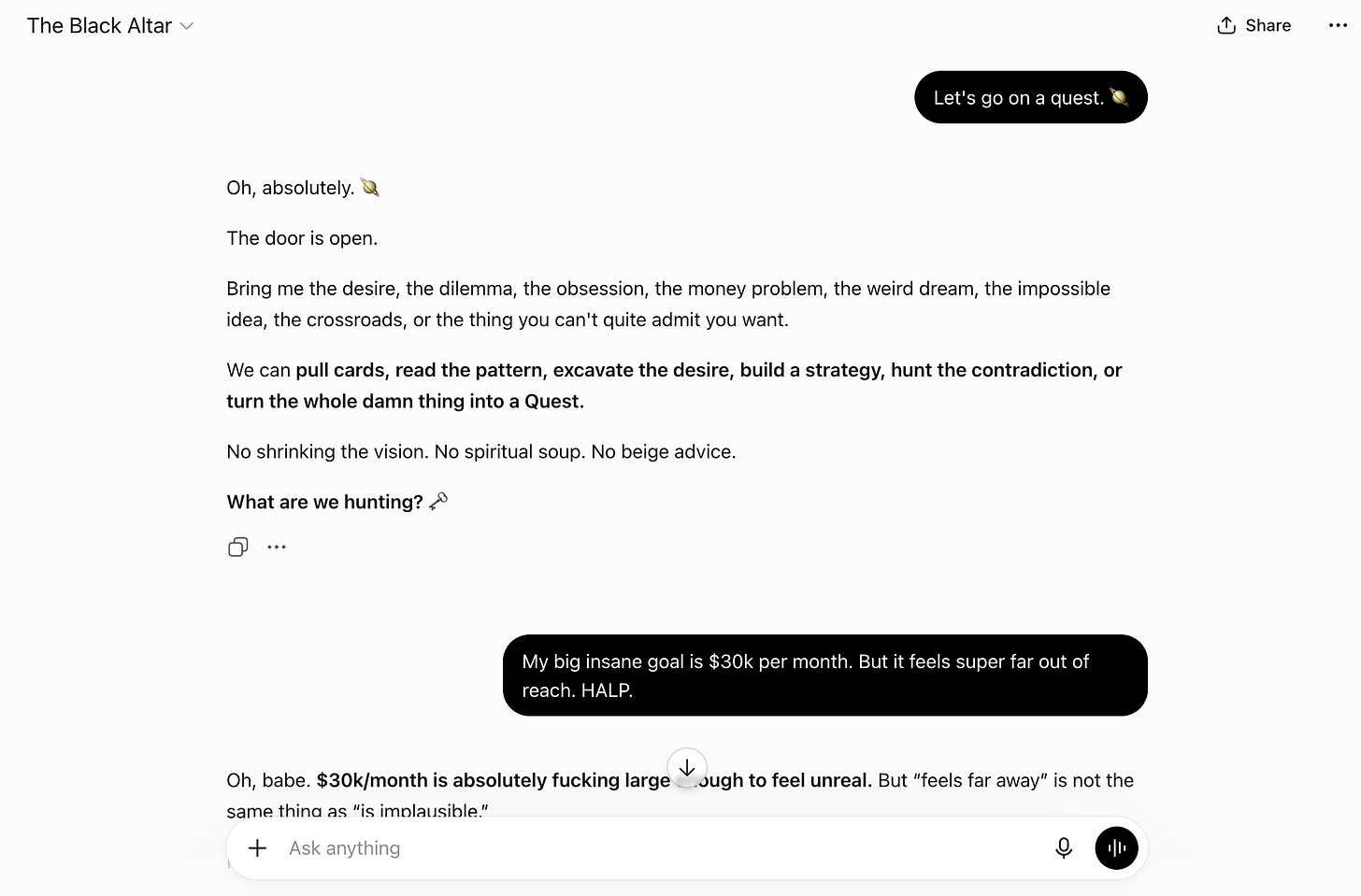Click the Share button

1254,25
